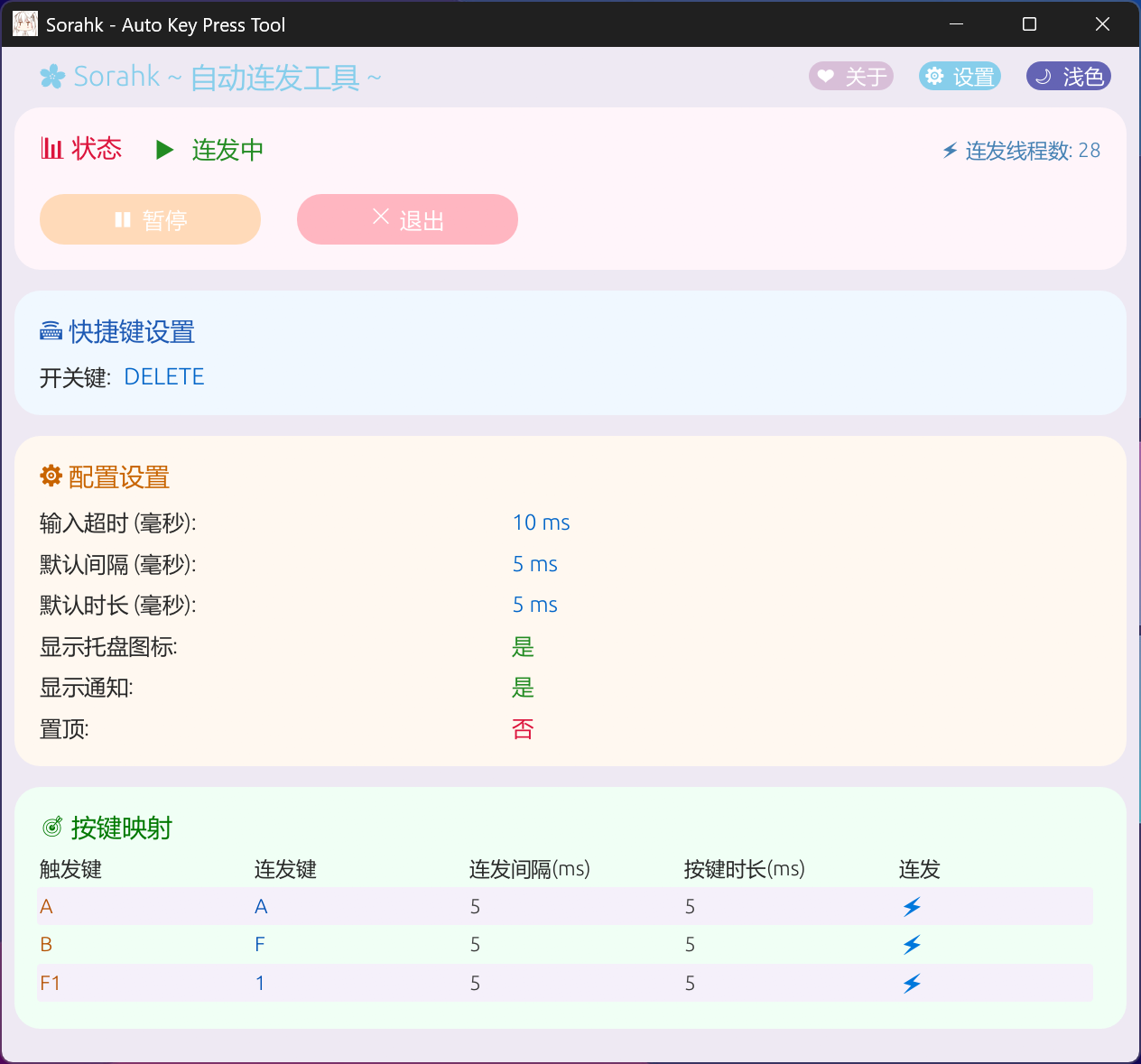The height and width of the screenshot is (1064, 1141).
Task: Click the Sorahk flower logo icon
Action: (x=52, y=77)
